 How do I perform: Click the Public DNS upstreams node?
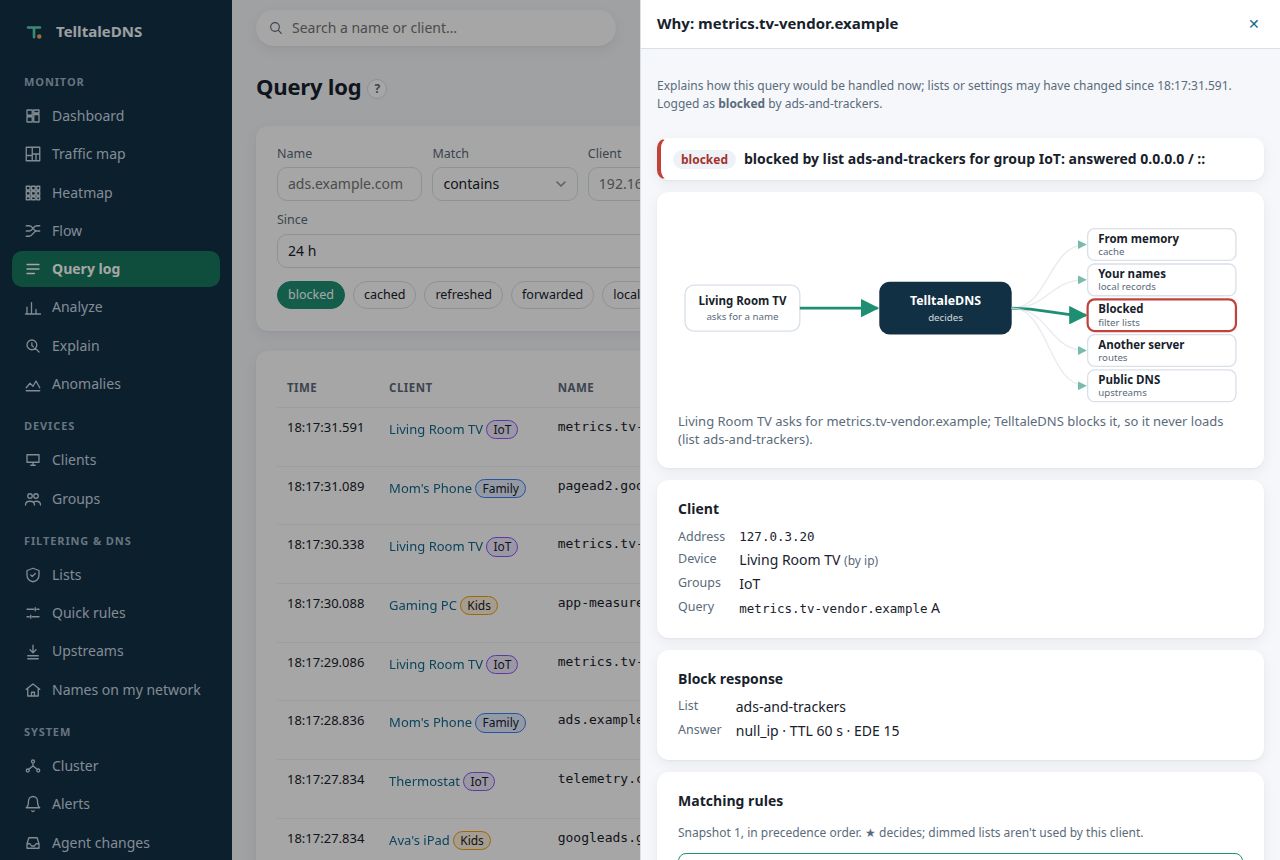click(1162, 386)
